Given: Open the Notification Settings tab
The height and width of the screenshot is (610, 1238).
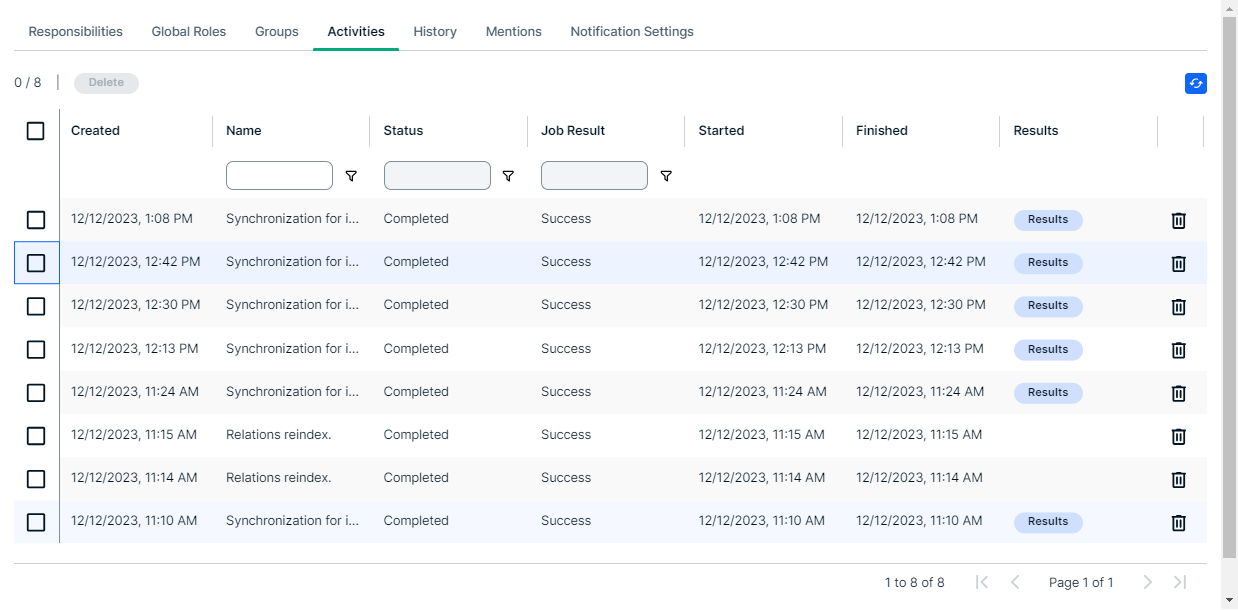Looking at the screenshot, I should pyautogui.click(x=632, y=31).
